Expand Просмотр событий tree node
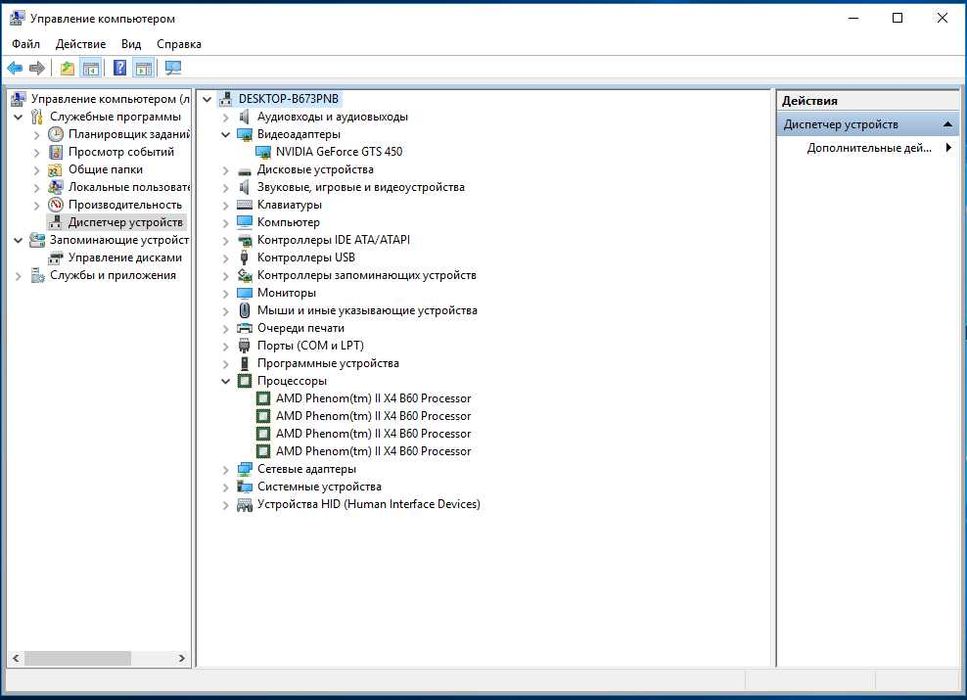967x700 pixels. (x=37, y=152)
